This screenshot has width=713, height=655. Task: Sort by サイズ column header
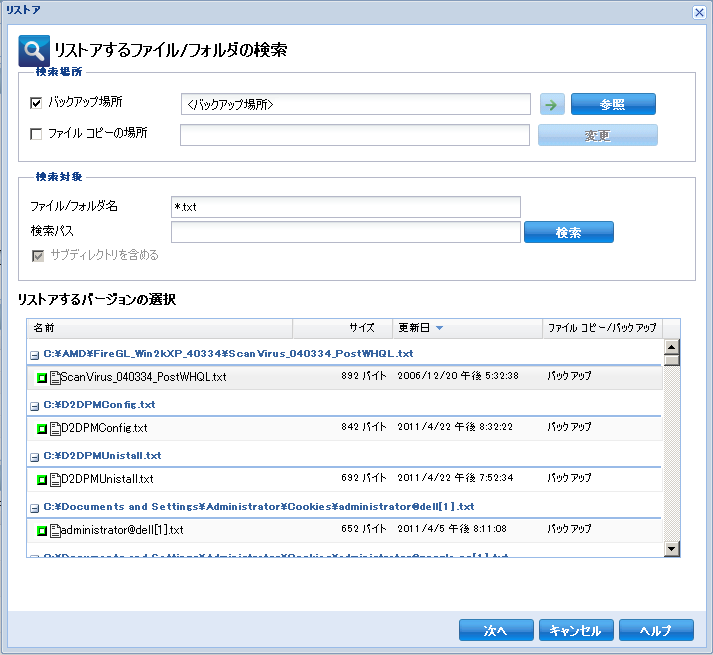[x=342, y=328]
